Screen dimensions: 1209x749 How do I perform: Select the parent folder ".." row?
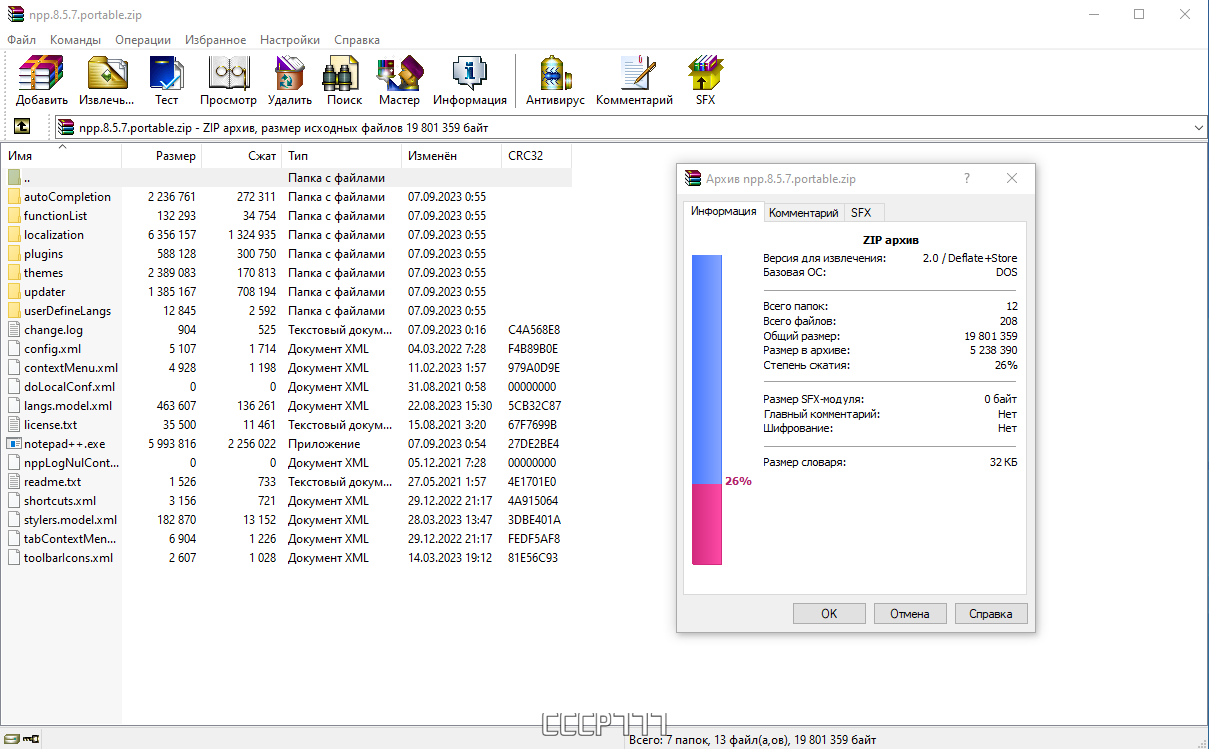pyautogui.click(x=286, y=178)
